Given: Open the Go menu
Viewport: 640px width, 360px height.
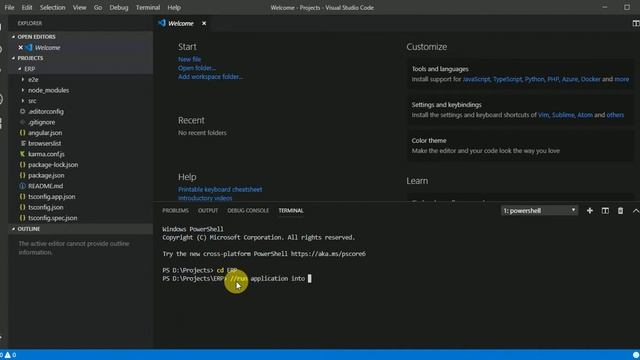Looking at the screenshot, I should (98, 7).
